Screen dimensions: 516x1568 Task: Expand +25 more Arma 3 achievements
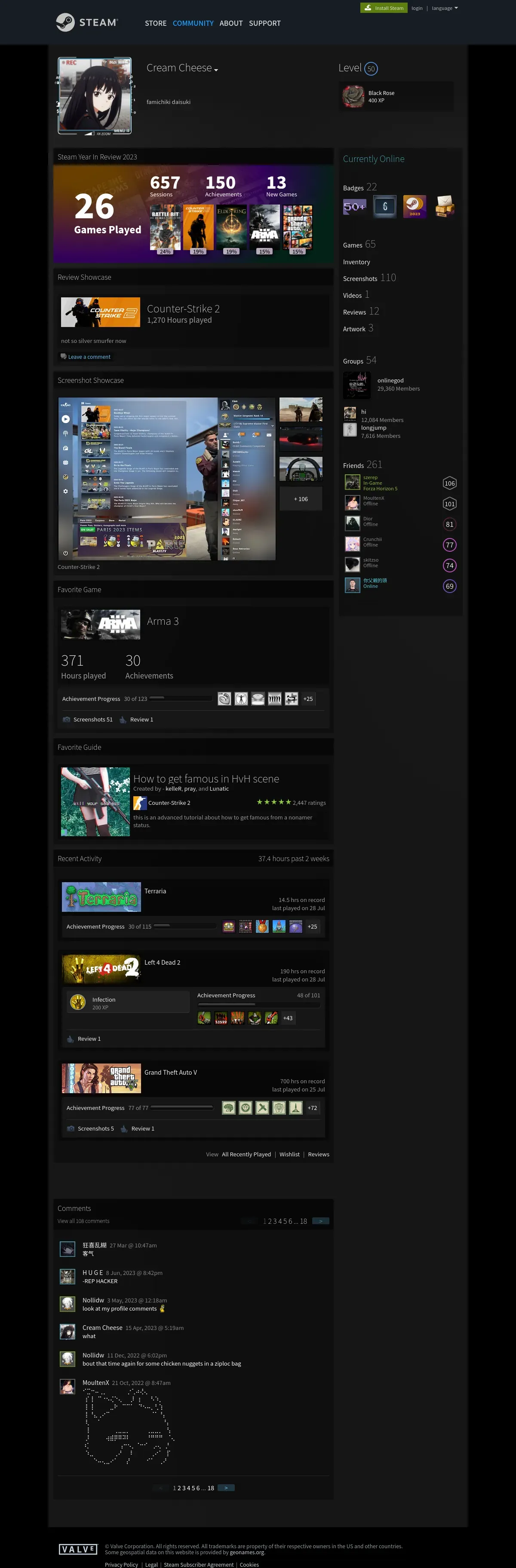coord(308,699)
